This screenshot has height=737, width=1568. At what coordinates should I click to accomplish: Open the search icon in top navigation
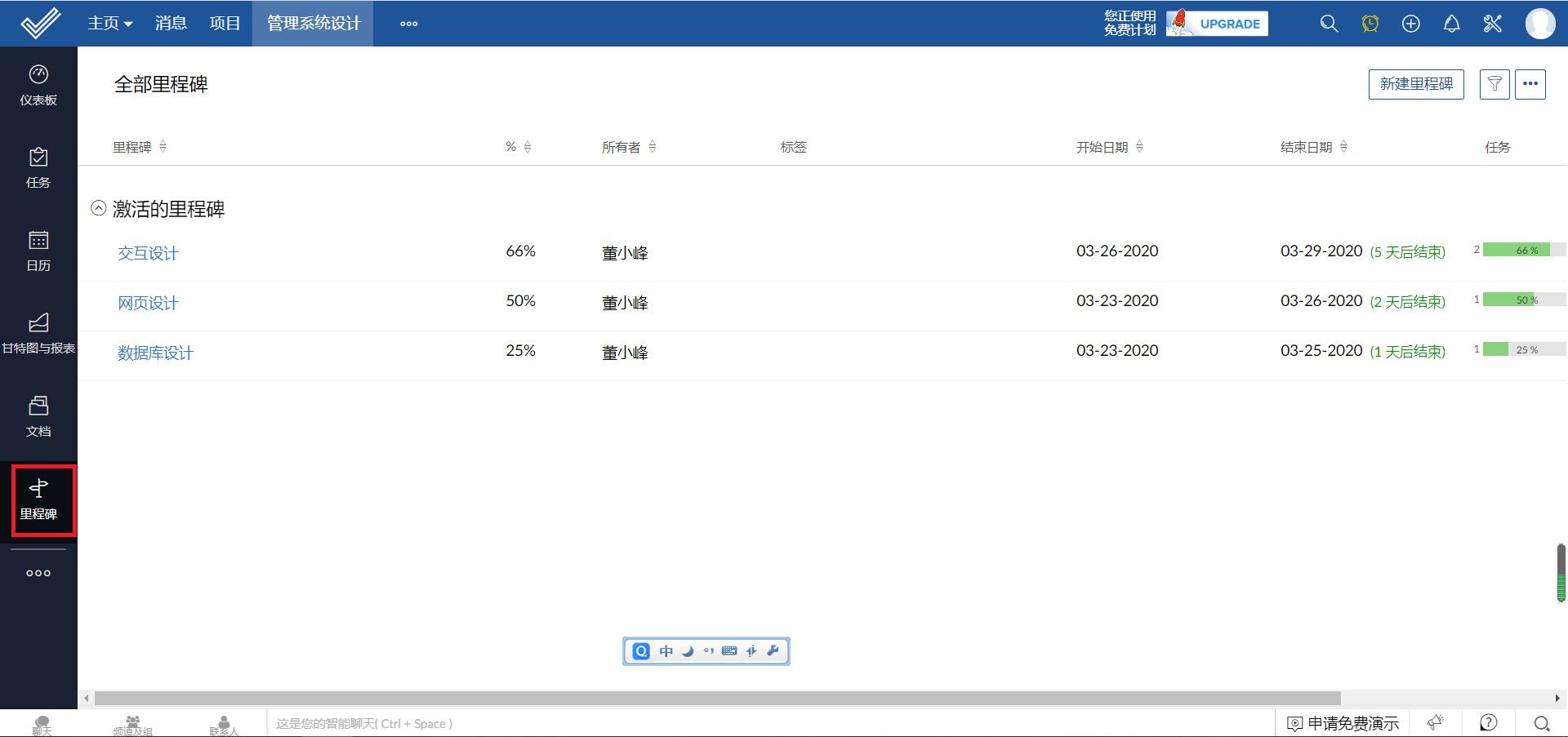pyautogui.click(x=1329, y=24)
